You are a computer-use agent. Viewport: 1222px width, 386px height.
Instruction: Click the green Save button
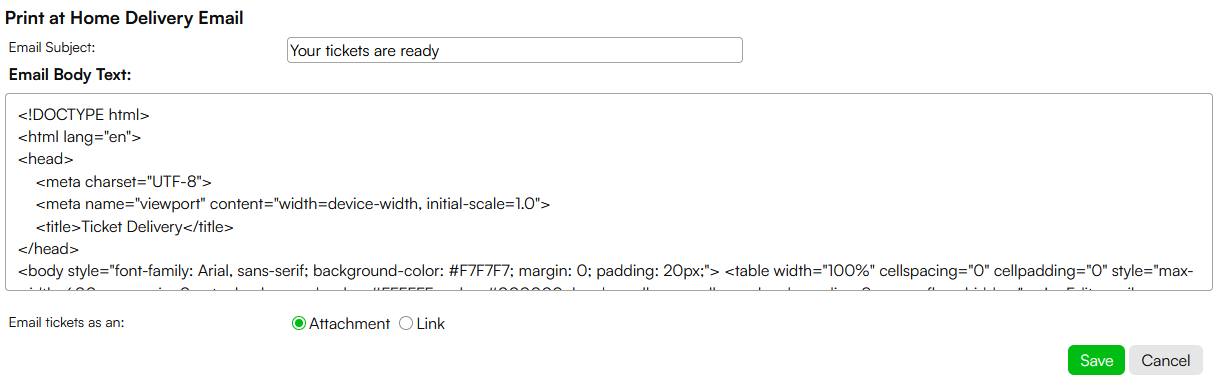[1096, 360]
